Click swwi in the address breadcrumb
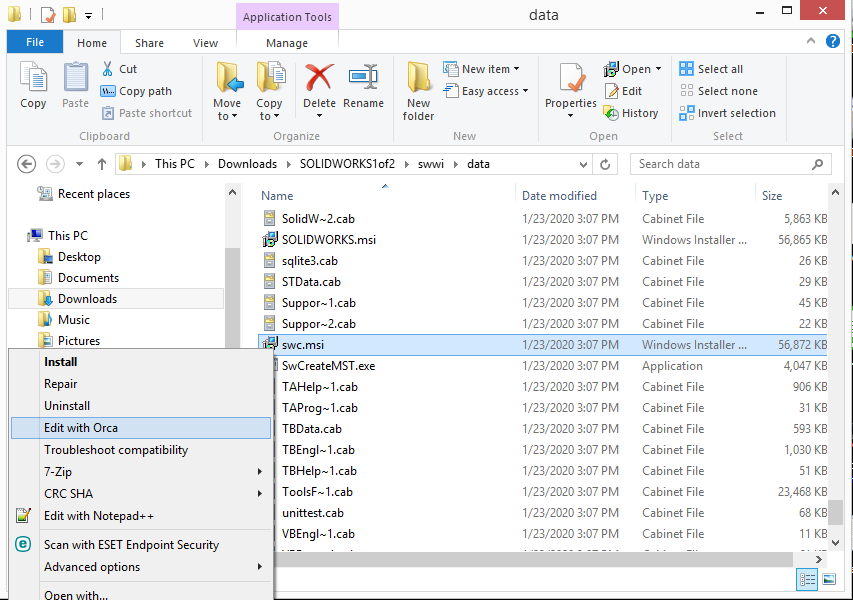Screen dimensions: 853x600 pos(431,164)
